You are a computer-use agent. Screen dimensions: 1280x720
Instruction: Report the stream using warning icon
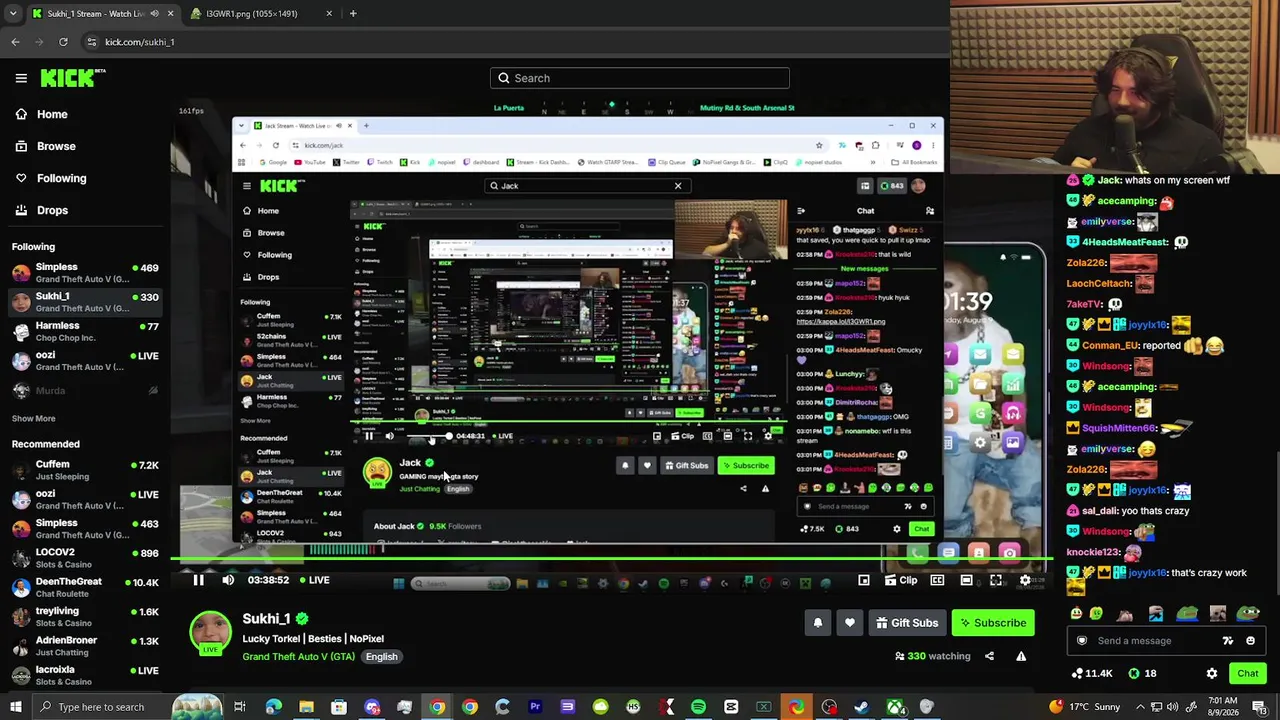[1021, 656]
